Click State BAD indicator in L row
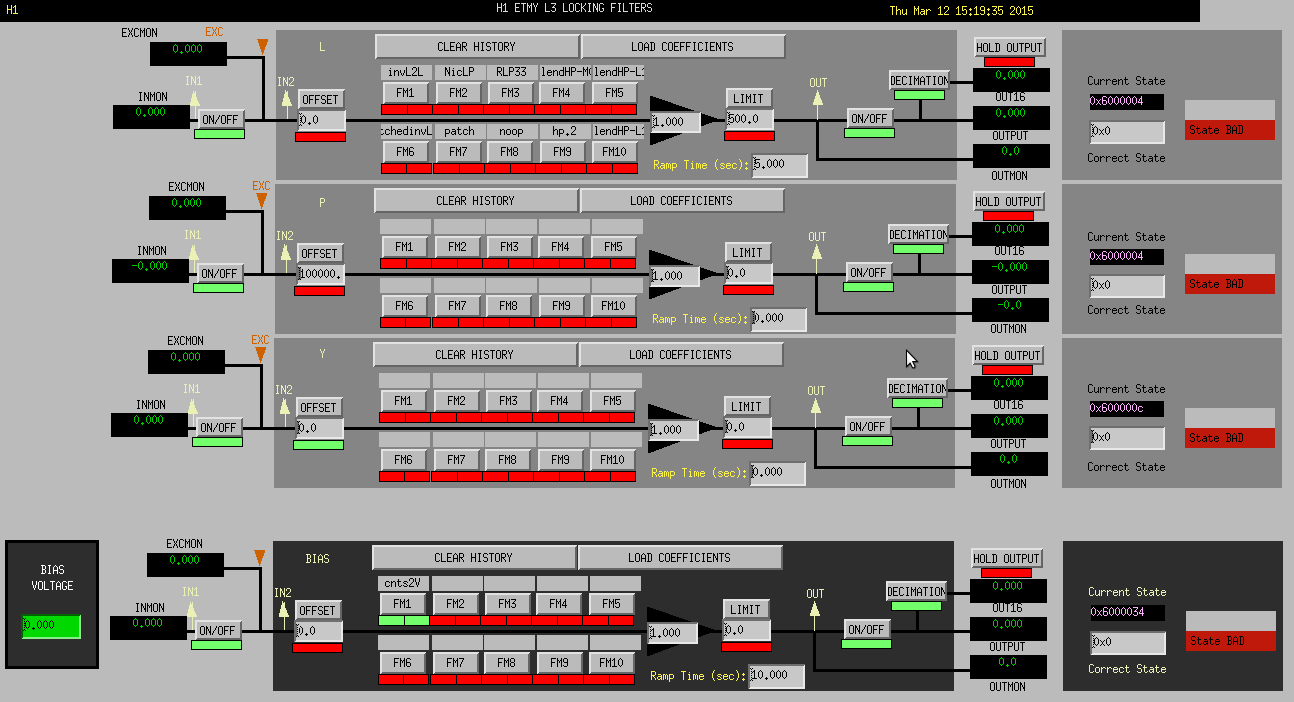The height and width of the screenshot is (702, 1294). (1230, 130)
